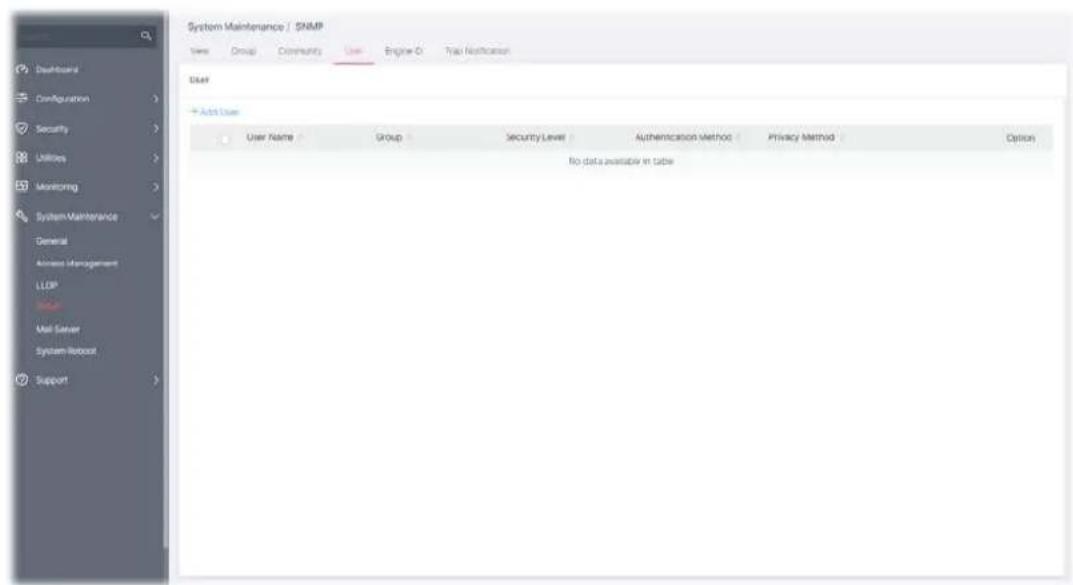This screenshot has height=585, width=1073.
Task: Click the Support question mark icon
Action: coord(22,380)
